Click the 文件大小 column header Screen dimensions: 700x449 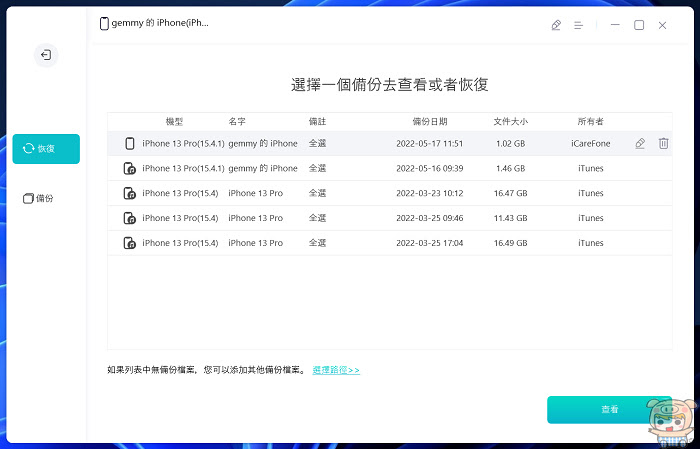click(511, 121)
